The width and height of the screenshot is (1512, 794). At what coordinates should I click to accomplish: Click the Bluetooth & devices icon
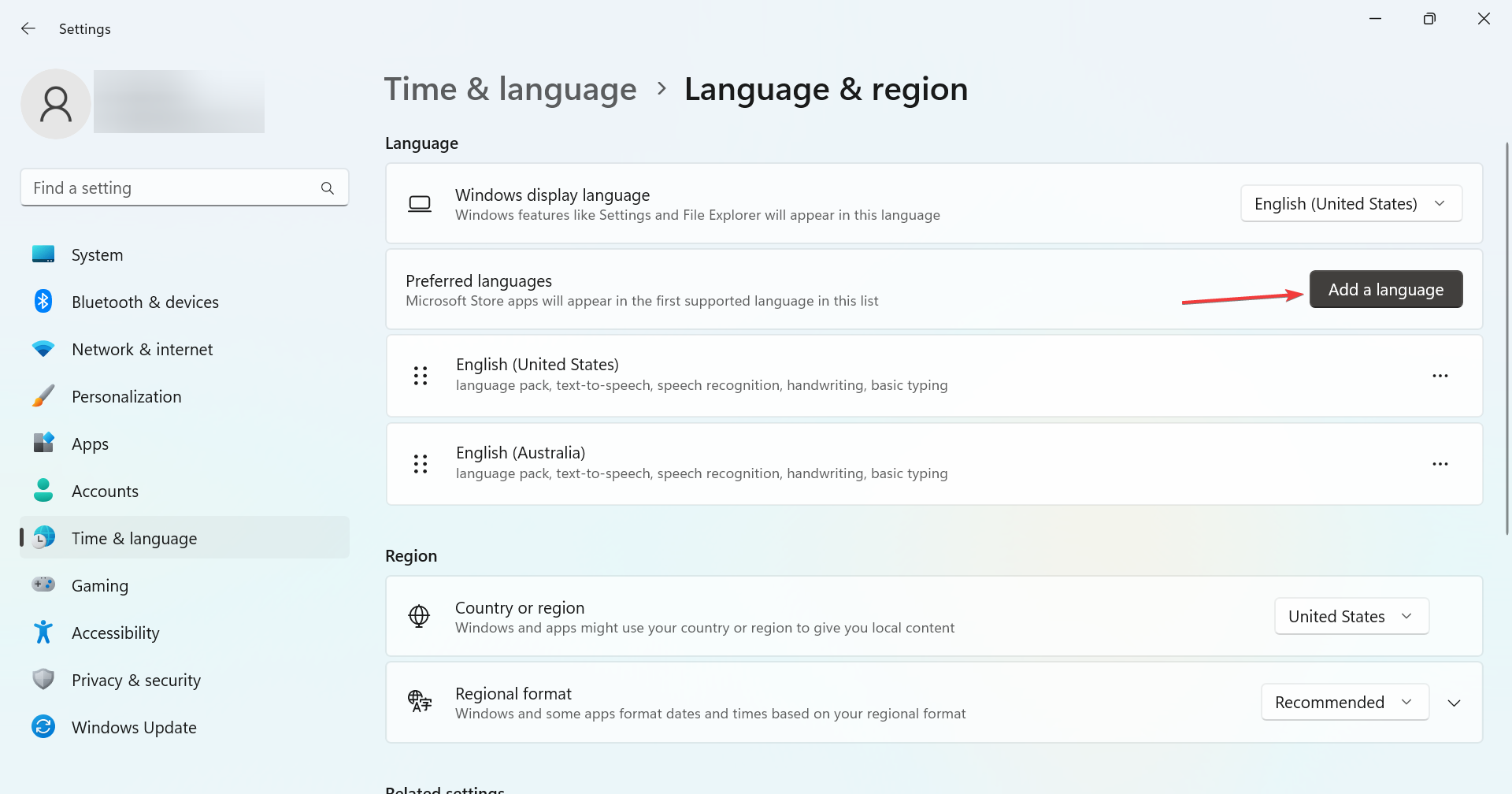pos(43,302)
